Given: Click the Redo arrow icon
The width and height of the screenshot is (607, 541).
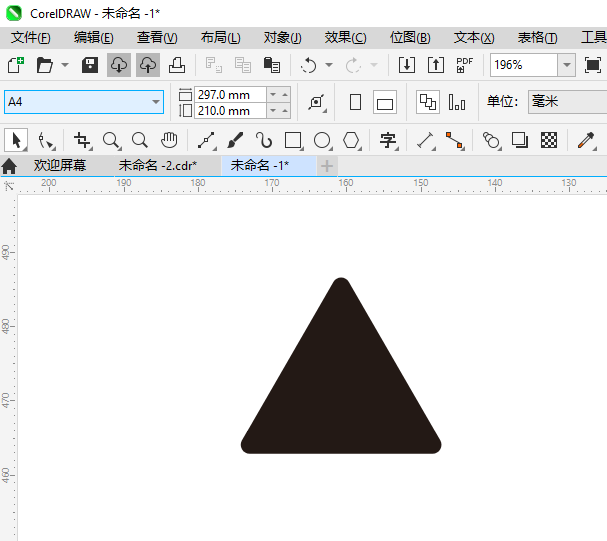Looking at the screenshot, I should (353, 65).
